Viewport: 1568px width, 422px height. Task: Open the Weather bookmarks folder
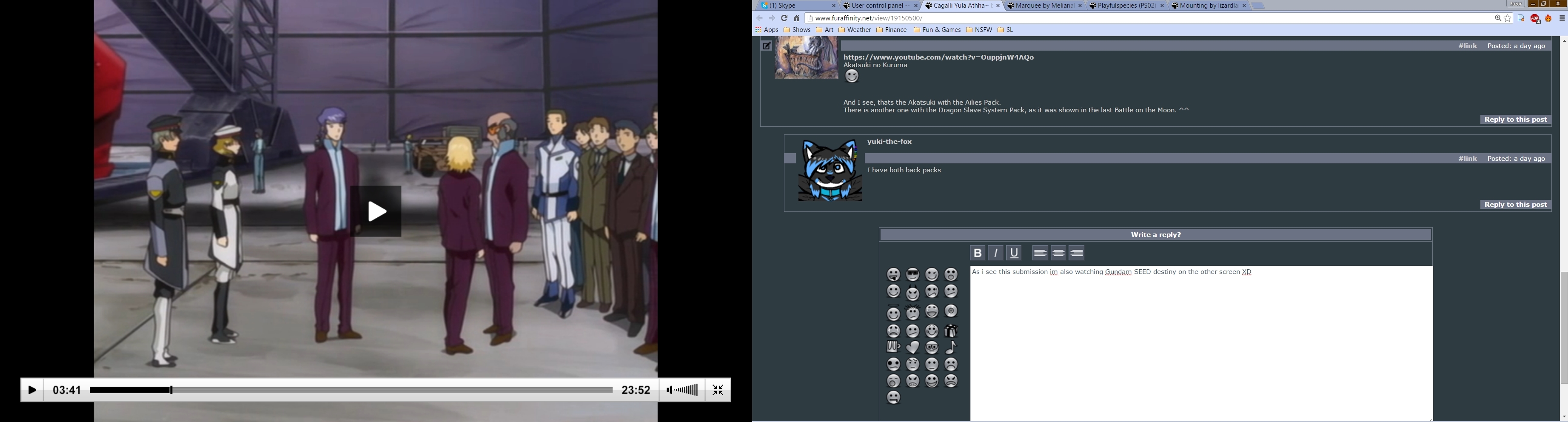tap(855, 30)
